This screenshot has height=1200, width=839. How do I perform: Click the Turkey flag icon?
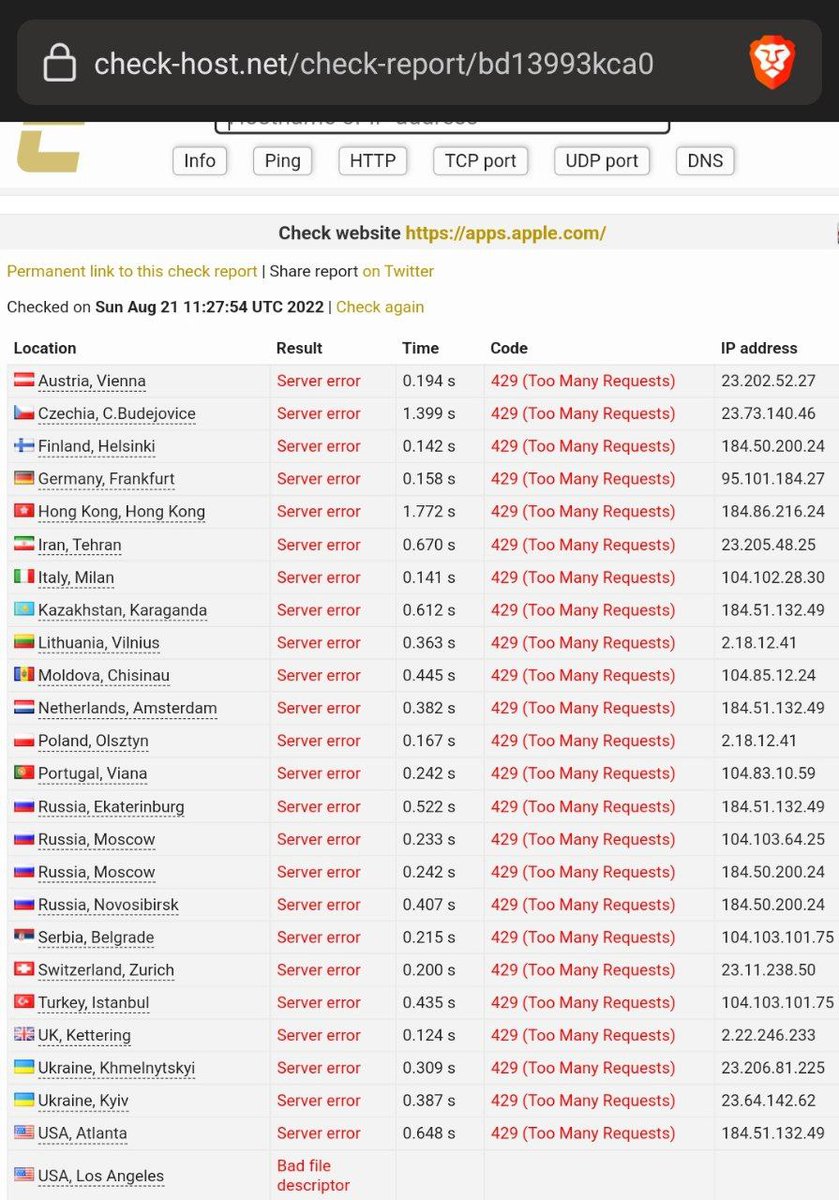coord(24,1002)
